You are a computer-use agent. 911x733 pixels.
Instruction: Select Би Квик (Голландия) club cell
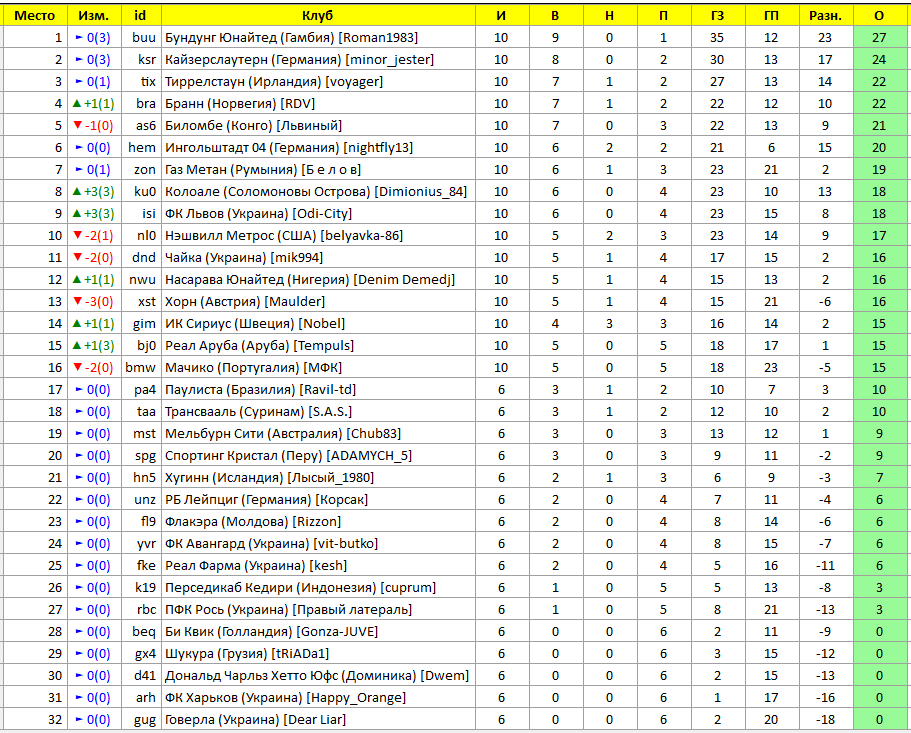[318, 632]
